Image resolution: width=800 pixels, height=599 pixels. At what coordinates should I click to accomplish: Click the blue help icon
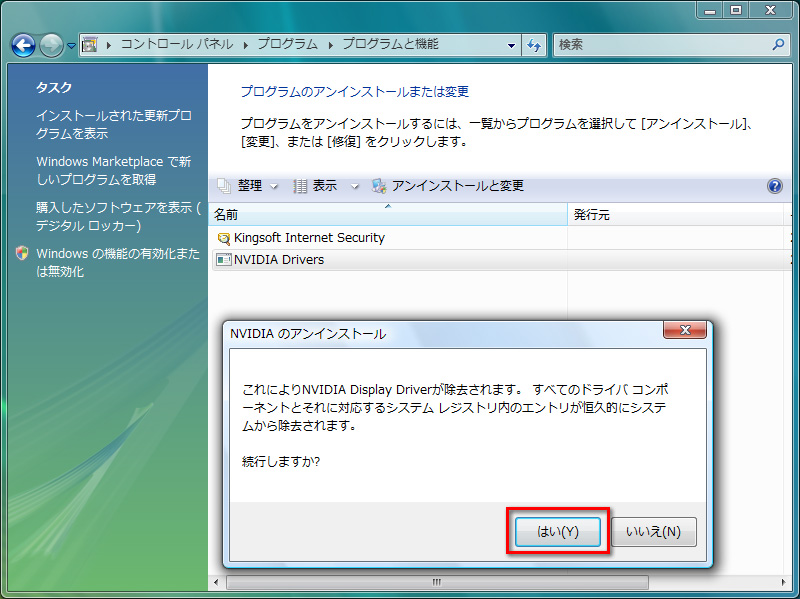[774, 186]
